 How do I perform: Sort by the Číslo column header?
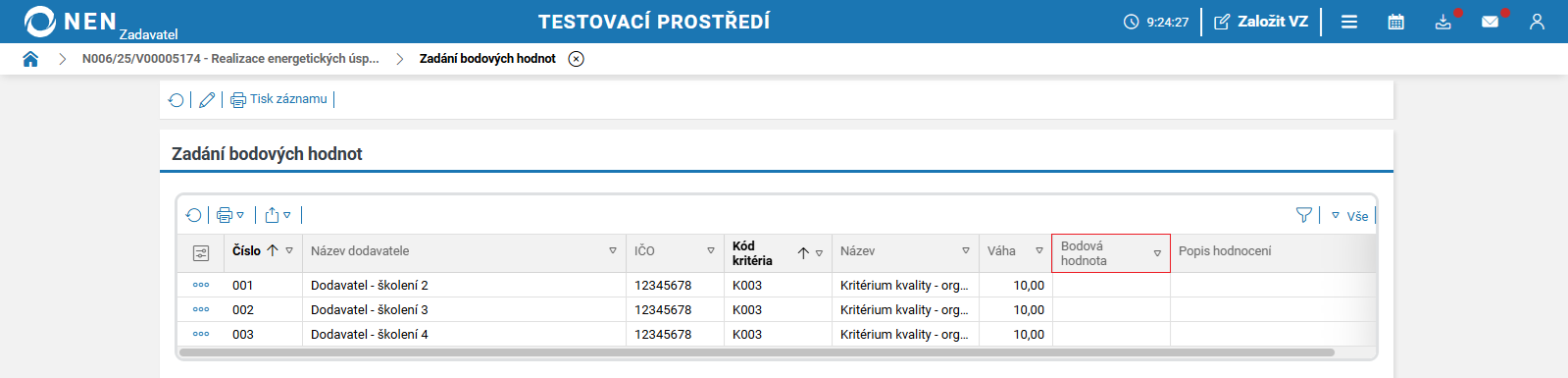(246, 251)
